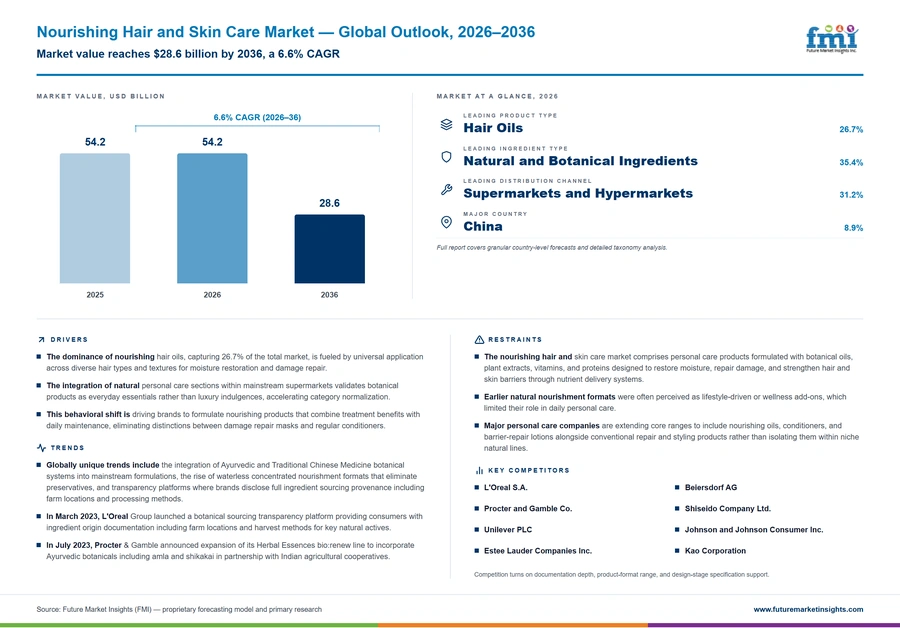Image resolution: width=900 pixels, height=628 pixels.
Task: Click the 'MAJOR COUNTRY' label
Action: click(495, 214)
